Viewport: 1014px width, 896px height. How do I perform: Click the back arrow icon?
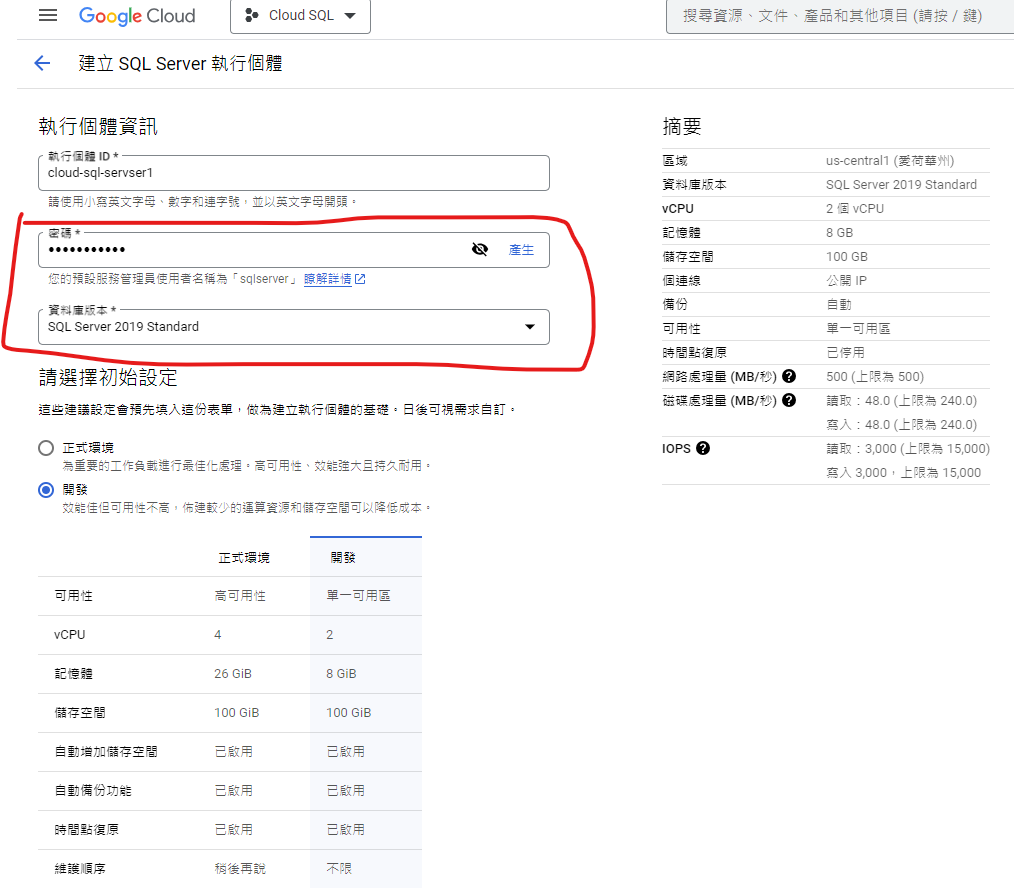click(42, 64)
